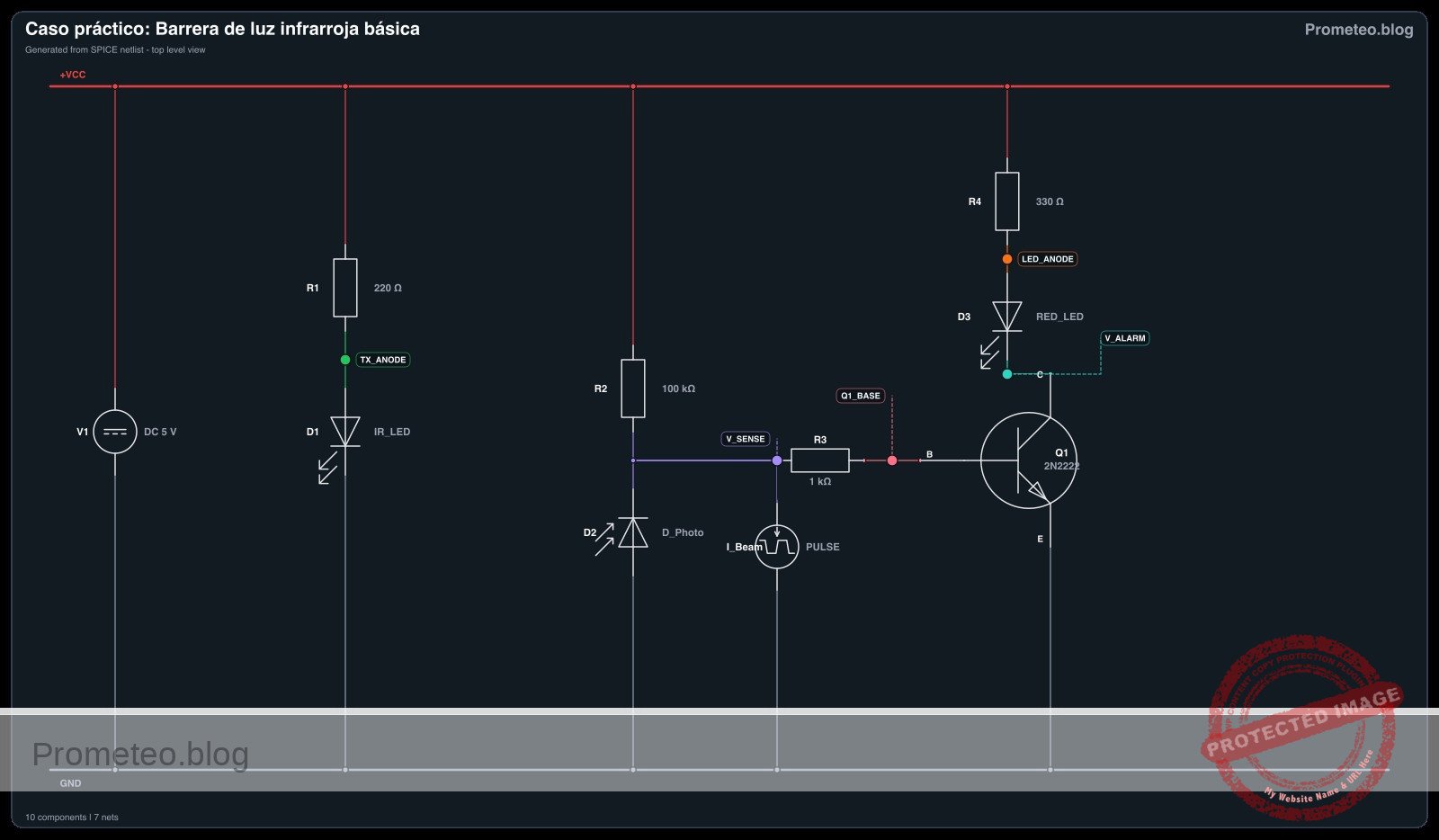Viewport: 1439px width, 840px height.
Task: Click the R4 reference designator
Action: pyautogui.click(x=975, y=201)
